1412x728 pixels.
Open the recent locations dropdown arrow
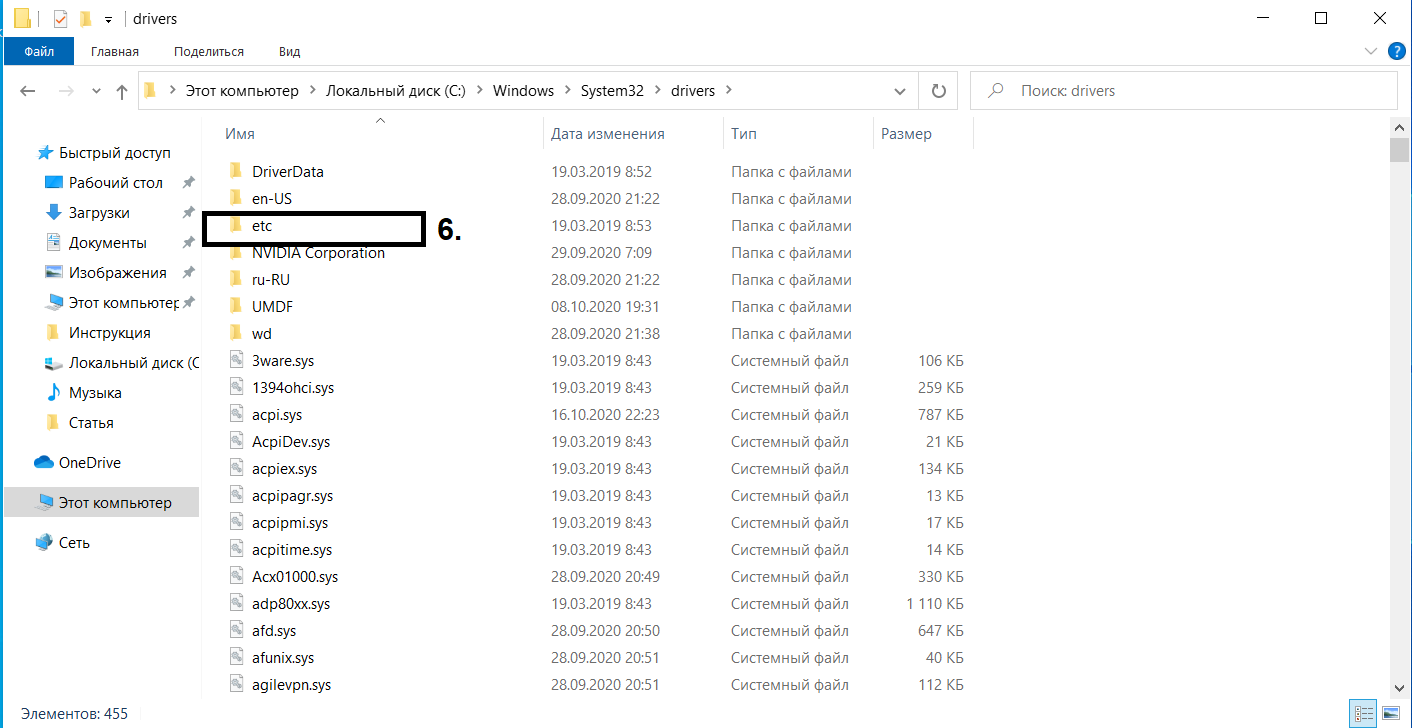coord(96,91)
